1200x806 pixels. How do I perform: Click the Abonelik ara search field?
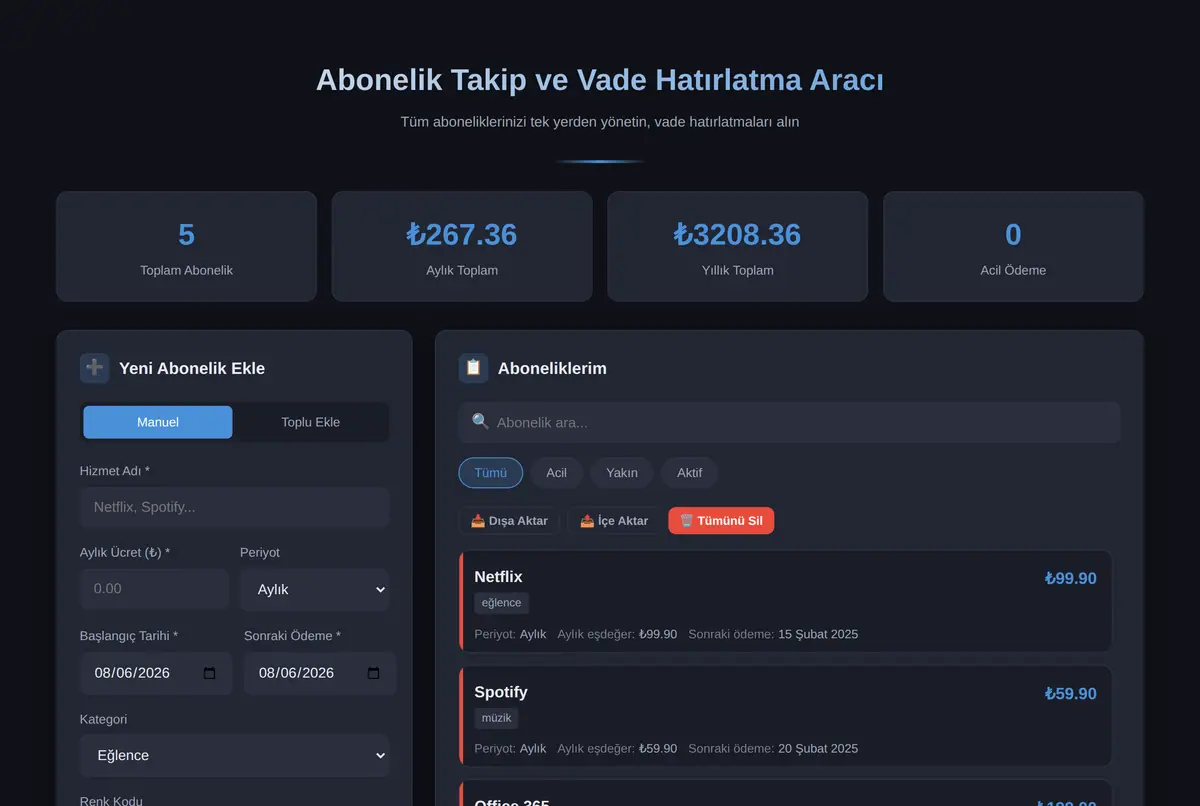(x=790, y=422)
